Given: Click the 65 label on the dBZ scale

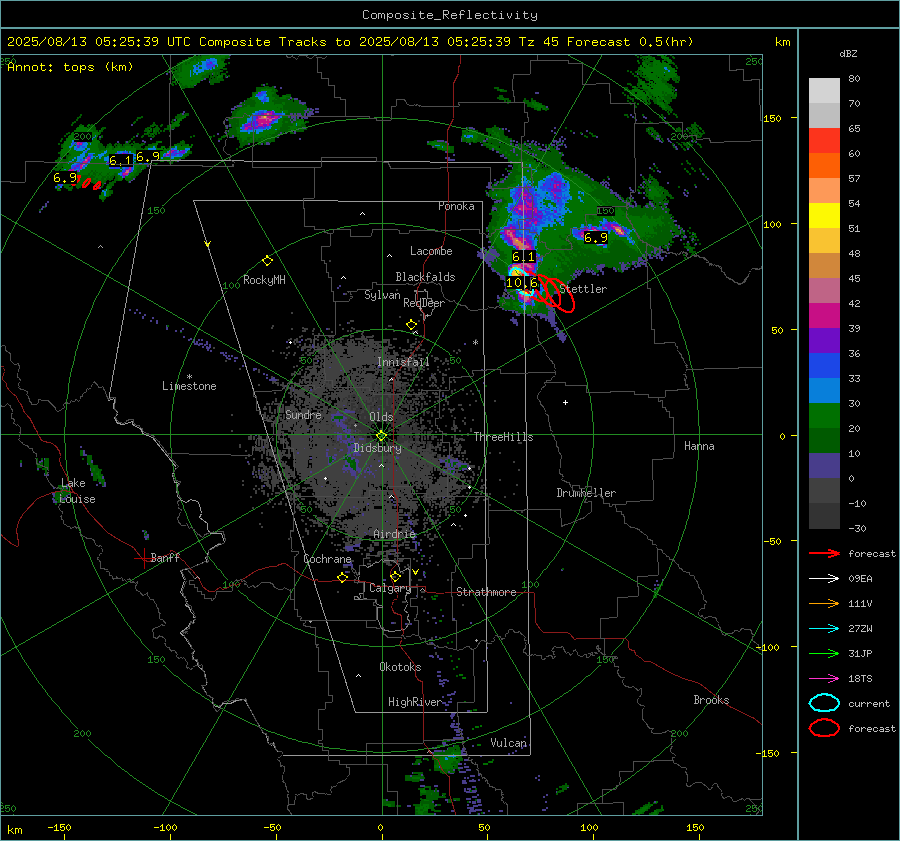Looking at the screenshot, I should 855,129.
